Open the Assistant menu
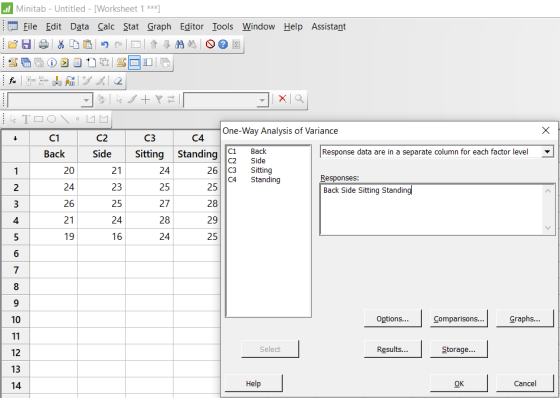The height and width of the screenshot is (398, 560). [x=329, y=26]
